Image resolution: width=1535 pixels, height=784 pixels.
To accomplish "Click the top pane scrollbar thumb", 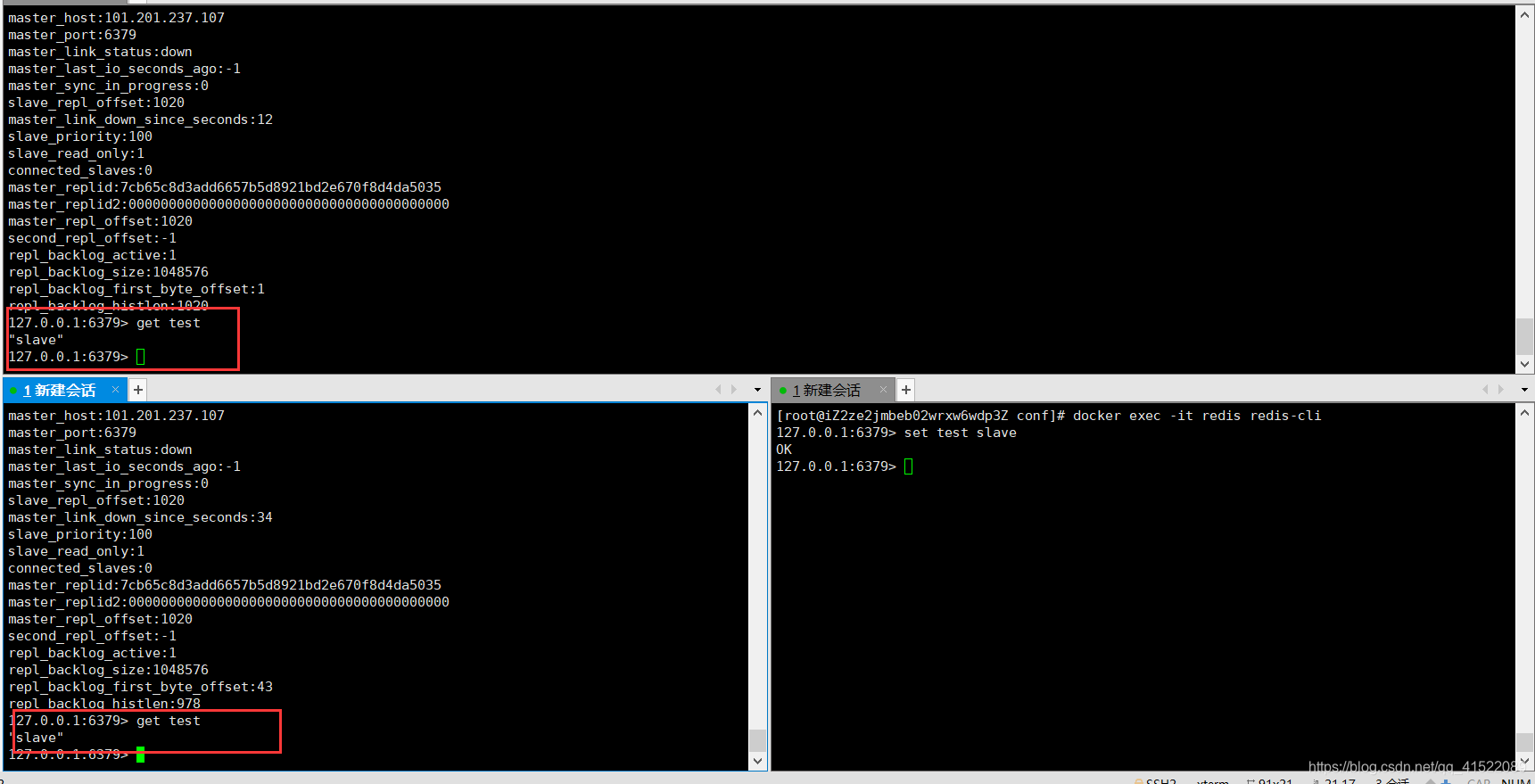I will point(1524,336).
